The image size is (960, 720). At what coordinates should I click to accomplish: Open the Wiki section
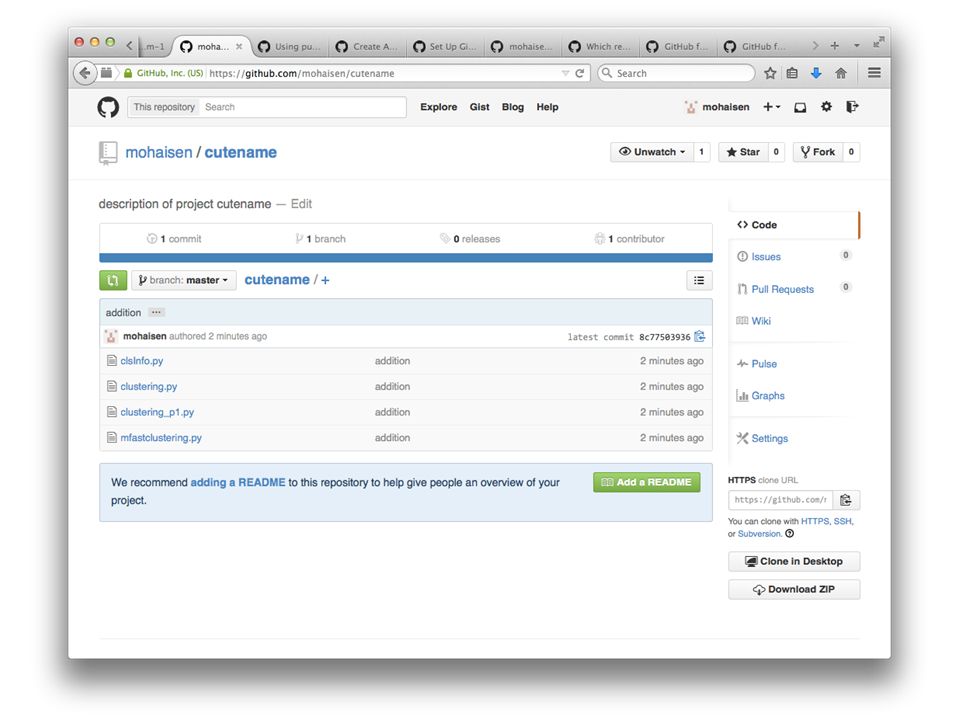pos(761,321)
